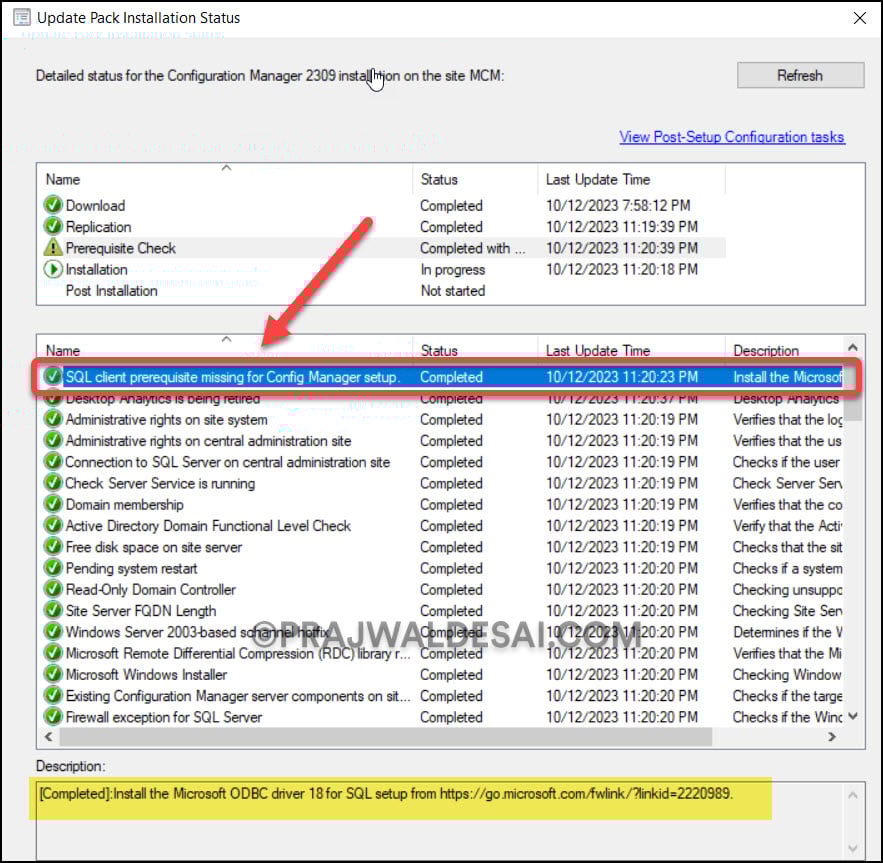Click check icon for Check Server Service is running
This screenshot has width=883, height=863.
[x=53, y=483]
